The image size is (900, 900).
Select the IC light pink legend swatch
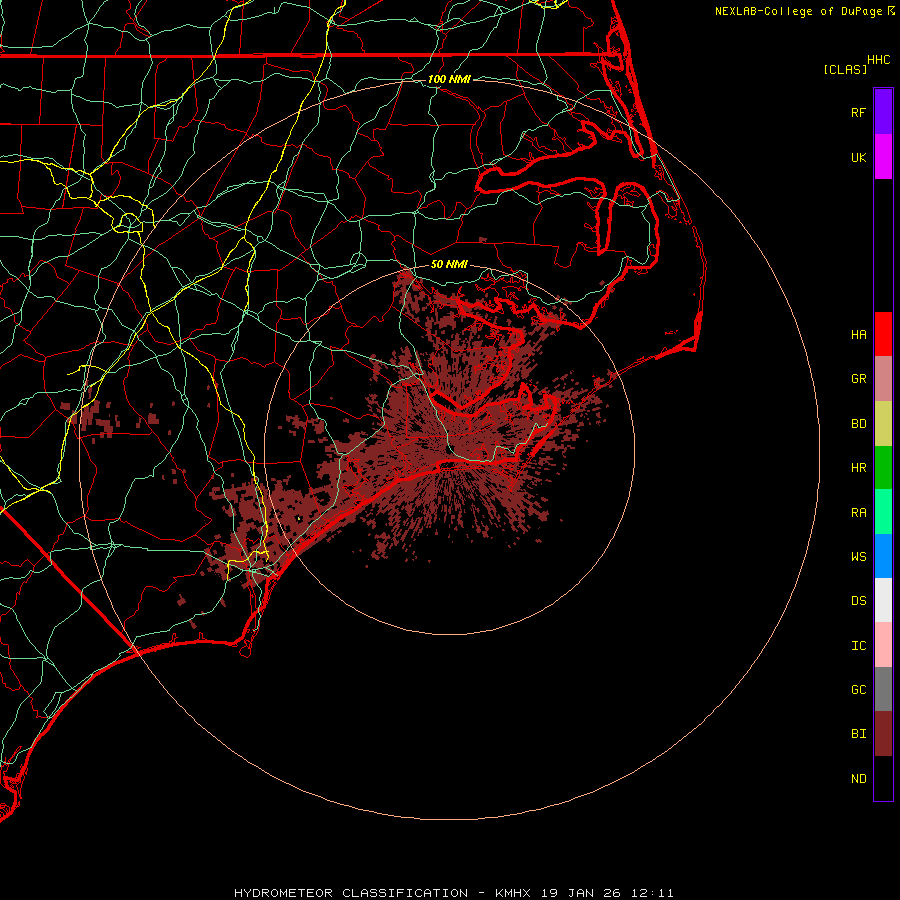click(x=883, y=645)
